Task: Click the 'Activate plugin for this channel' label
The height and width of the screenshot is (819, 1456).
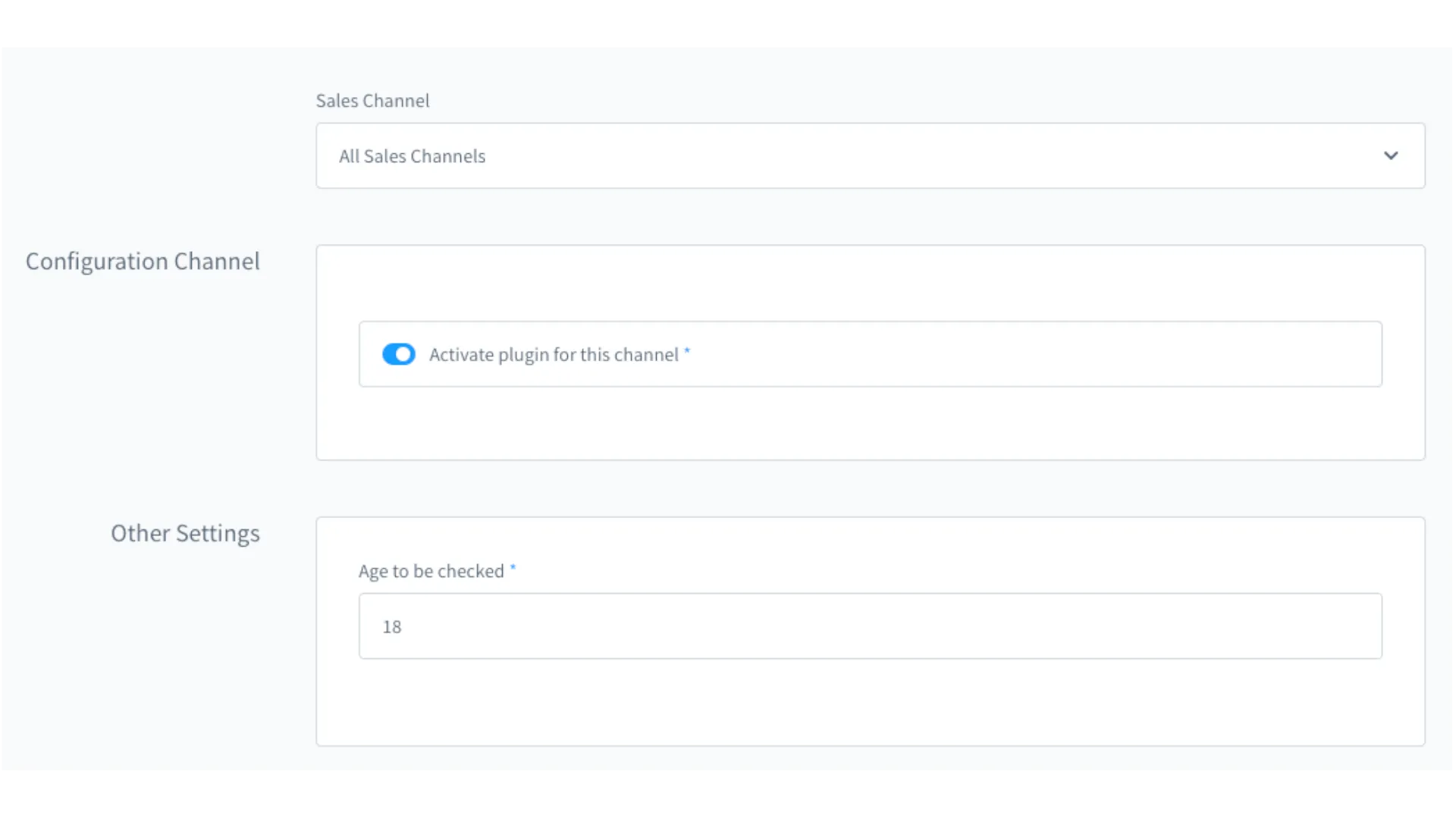Action: point(554,355)
